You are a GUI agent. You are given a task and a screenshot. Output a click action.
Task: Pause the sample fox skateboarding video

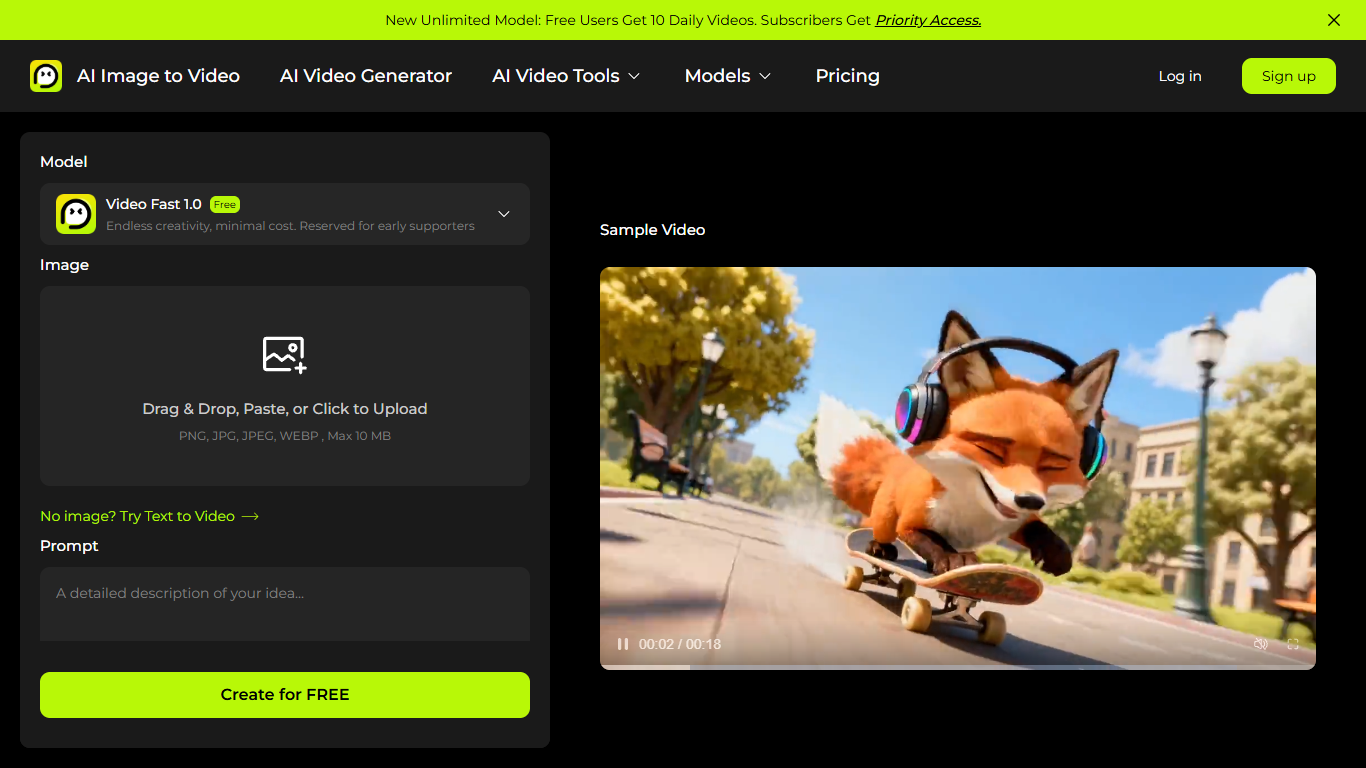point(622,644)
